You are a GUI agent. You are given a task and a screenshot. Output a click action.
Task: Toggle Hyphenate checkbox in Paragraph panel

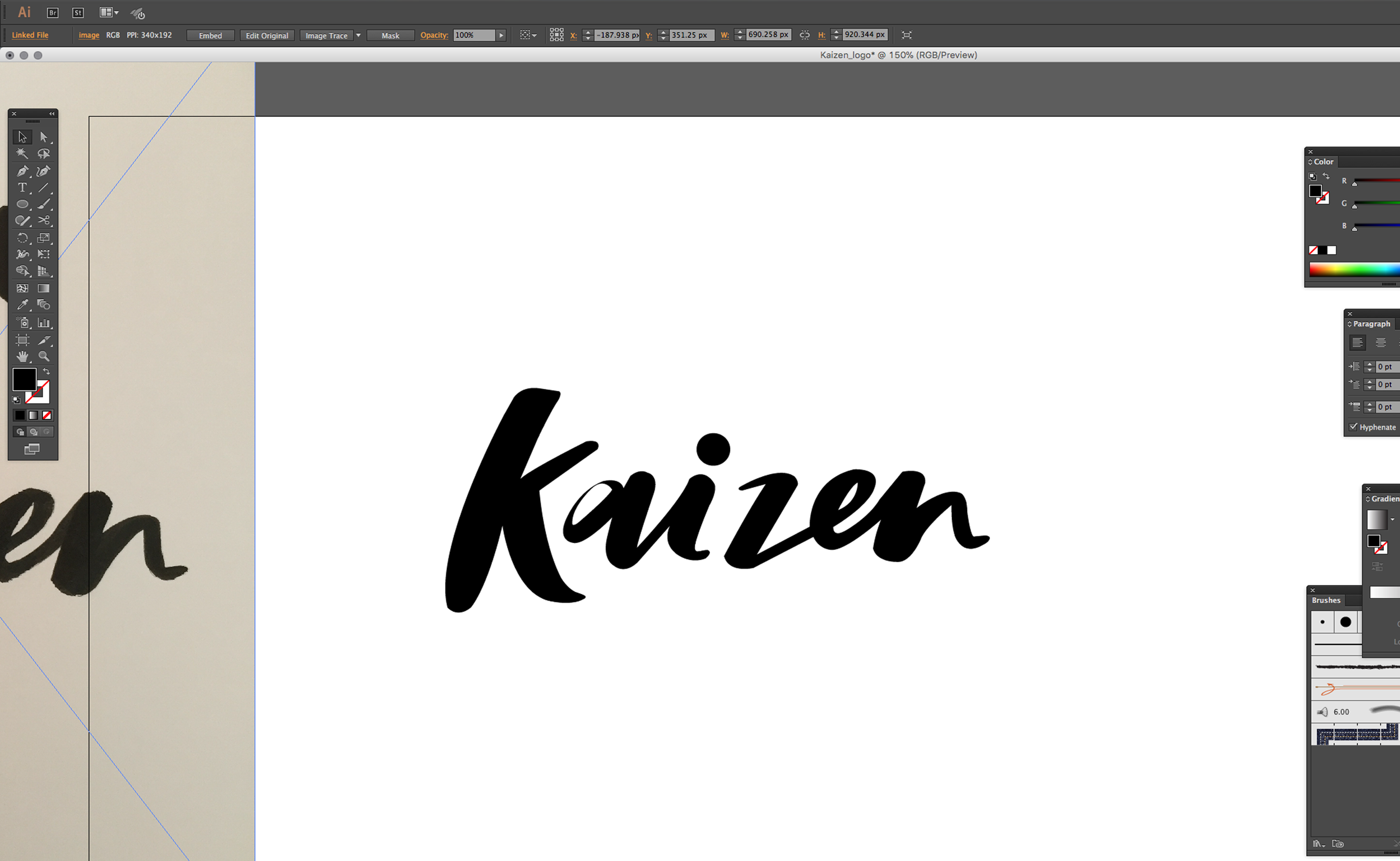pyautogui.click(x=1354, y=427)
